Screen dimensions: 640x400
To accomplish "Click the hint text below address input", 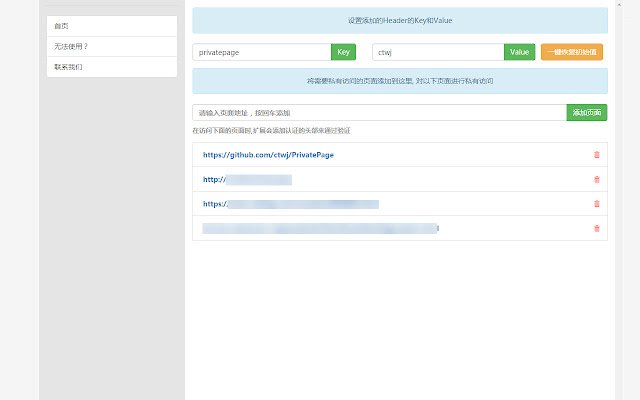I will [x=271, y=131].
